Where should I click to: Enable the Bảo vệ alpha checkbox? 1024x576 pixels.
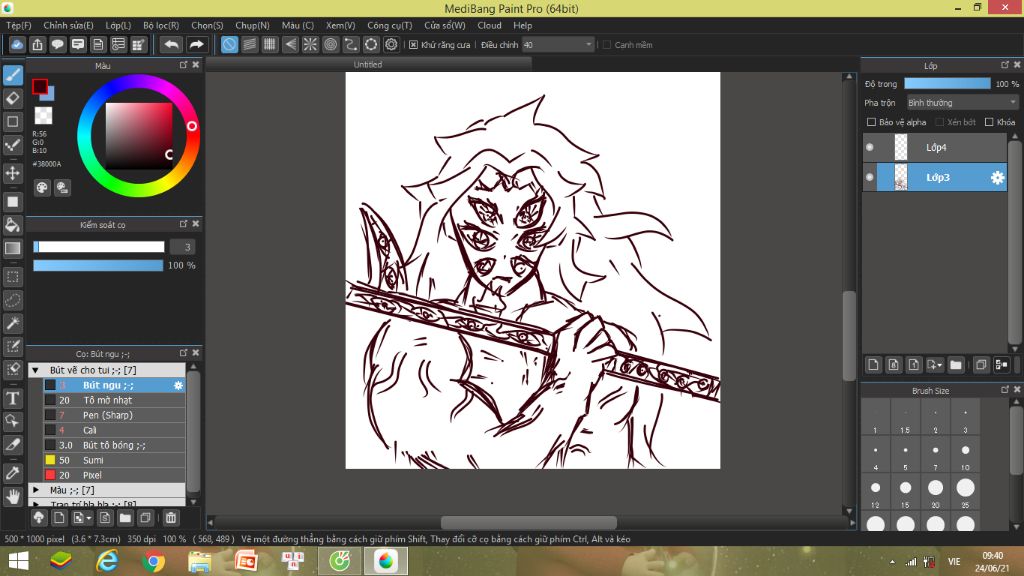coord(871,122)
